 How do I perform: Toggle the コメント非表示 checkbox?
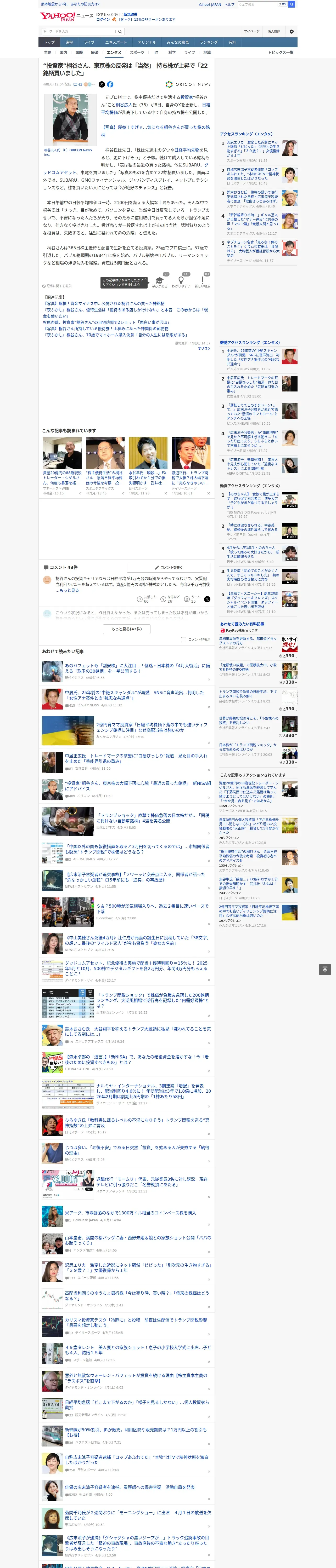pos(183,640)
